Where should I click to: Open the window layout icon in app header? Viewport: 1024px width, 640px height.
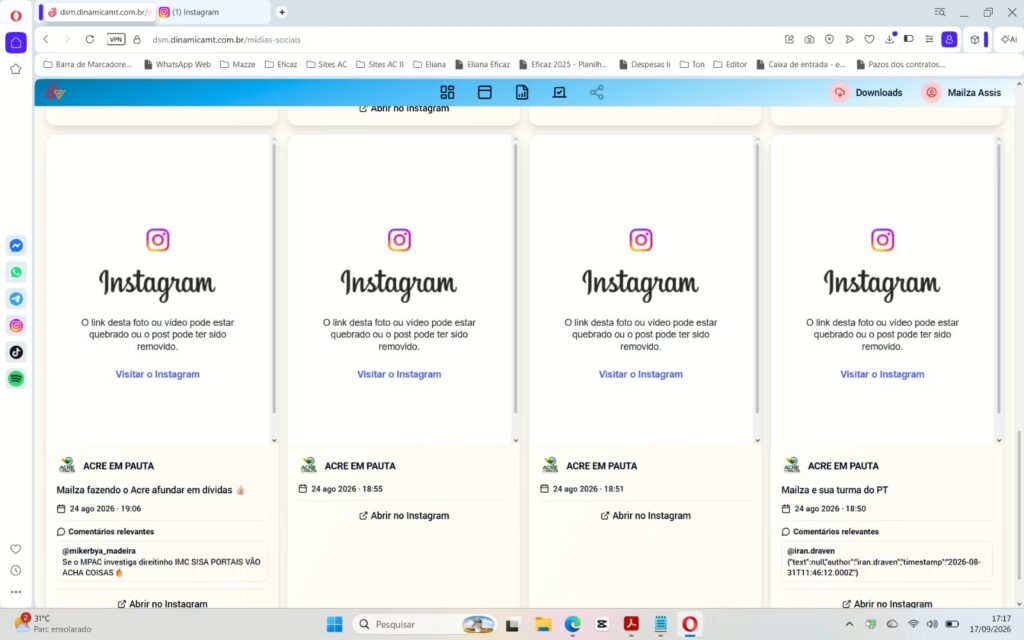tap(485, 92)
